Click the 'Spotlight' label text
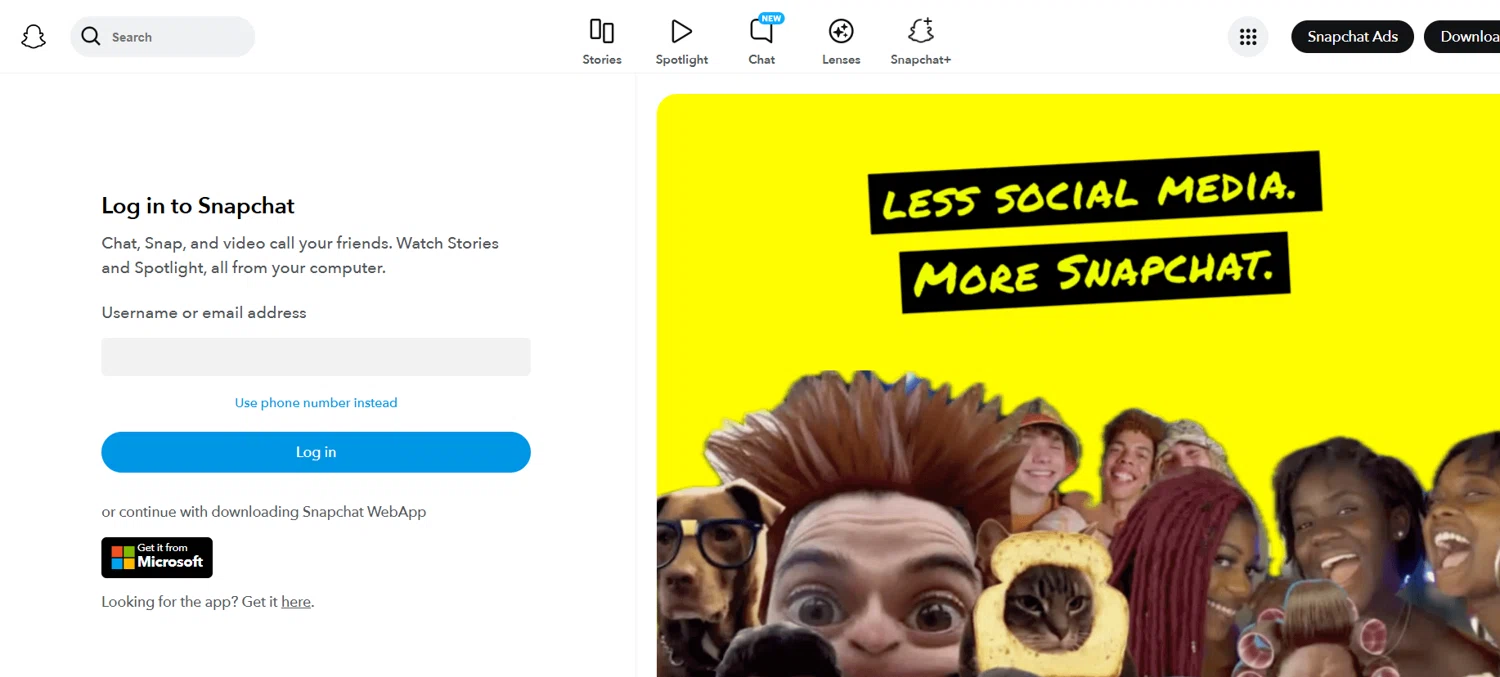Image resolution: width=1500 pixels, height=677 pixels. pos(682,60)
